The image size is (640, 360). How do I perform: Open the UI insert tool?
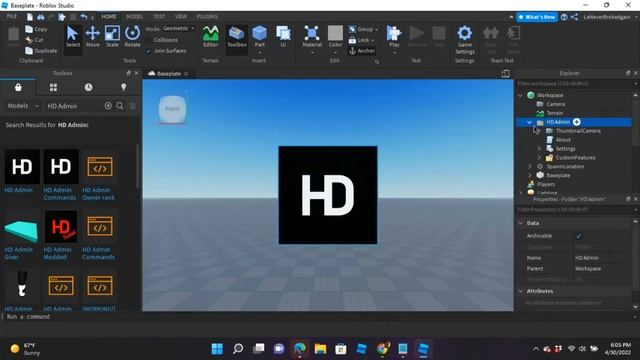pos(283,37)
